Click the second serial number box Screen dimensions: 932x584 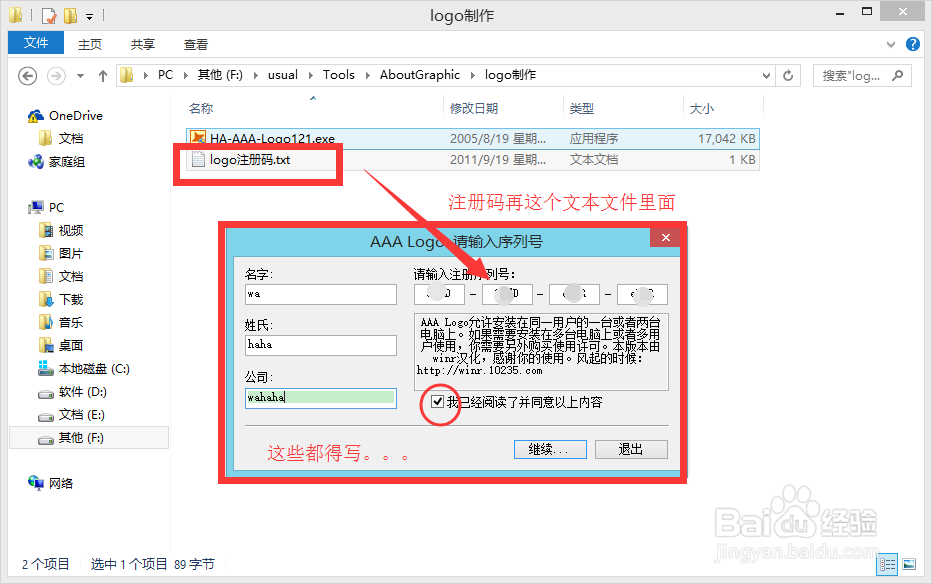[x=507, y=294]
